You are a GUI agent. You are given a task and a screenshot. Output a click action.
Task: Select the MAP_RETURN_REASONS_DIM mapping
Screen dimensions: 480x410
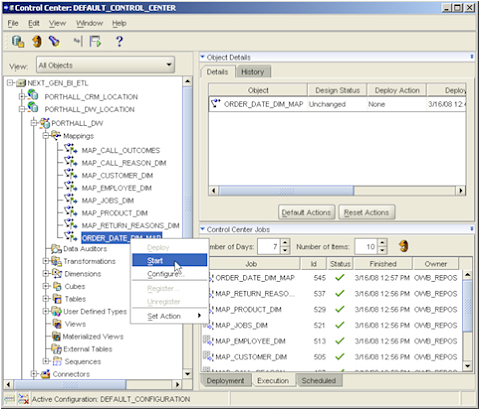(x=130, y=225)
